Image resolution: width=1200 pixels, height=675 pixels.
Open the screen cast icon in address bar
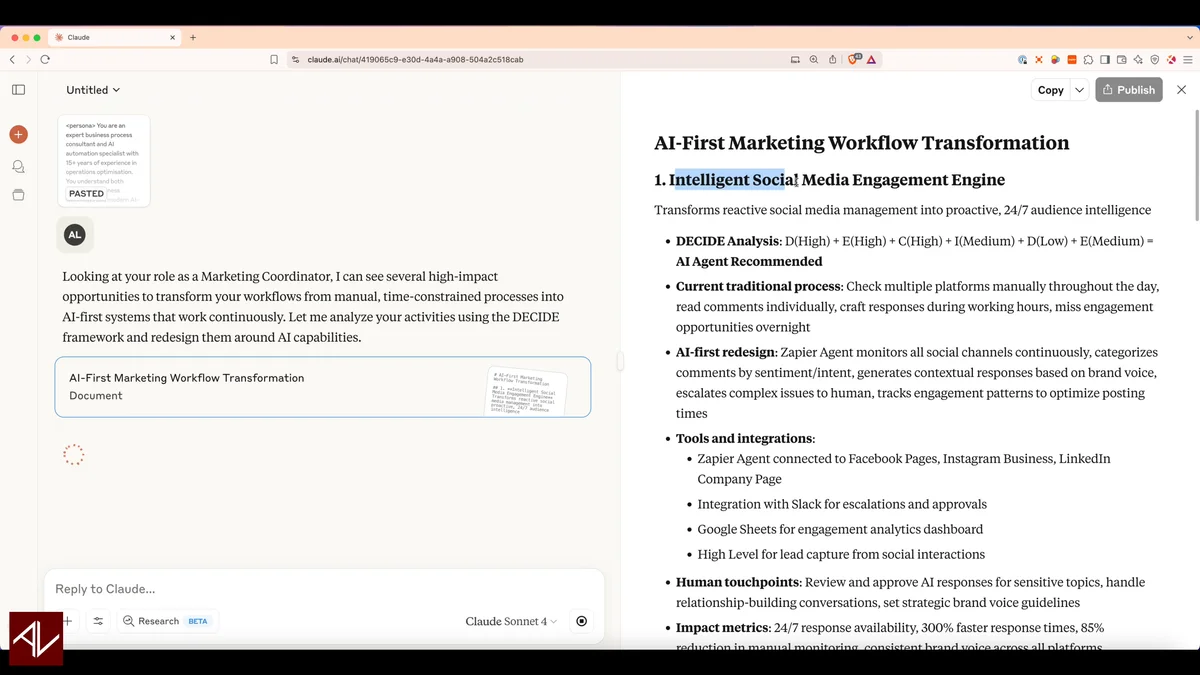[x=795, y=60]
